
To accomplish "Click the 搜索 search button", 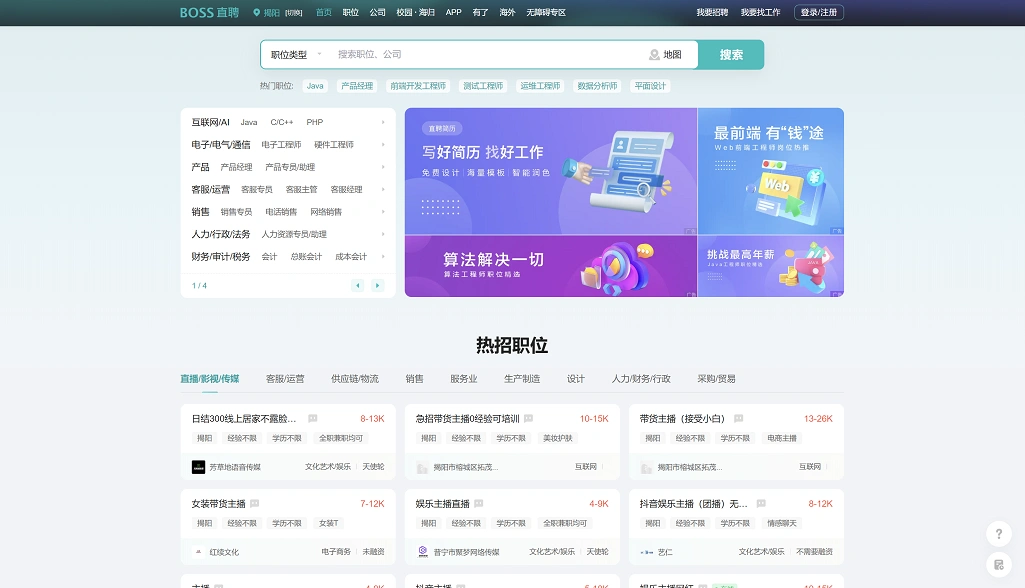I will [731, 55].
